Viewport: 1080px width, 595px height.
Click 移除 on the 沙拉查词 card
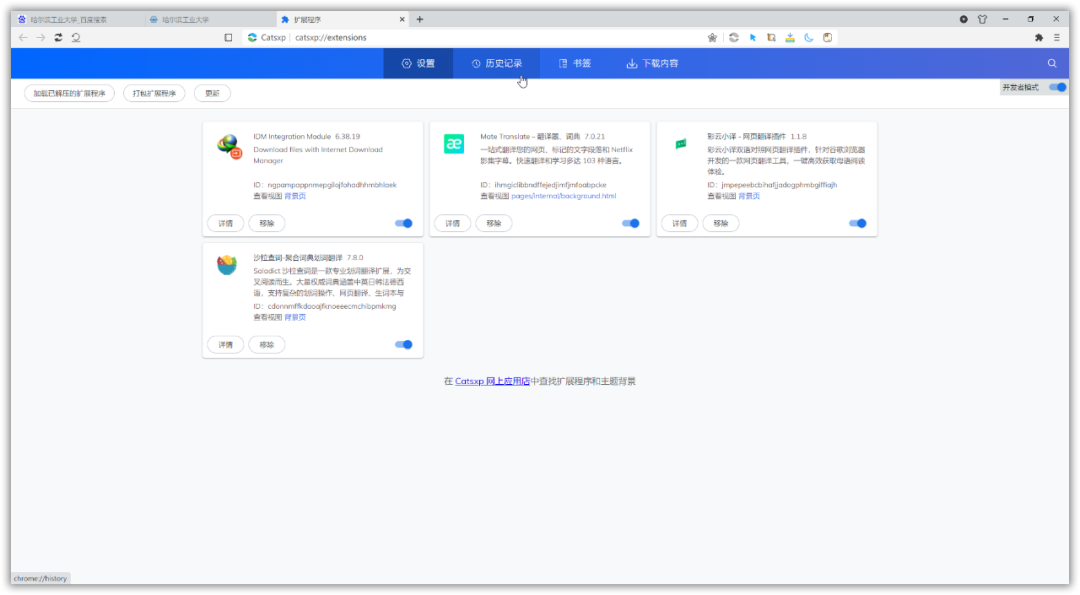[267, 344]
